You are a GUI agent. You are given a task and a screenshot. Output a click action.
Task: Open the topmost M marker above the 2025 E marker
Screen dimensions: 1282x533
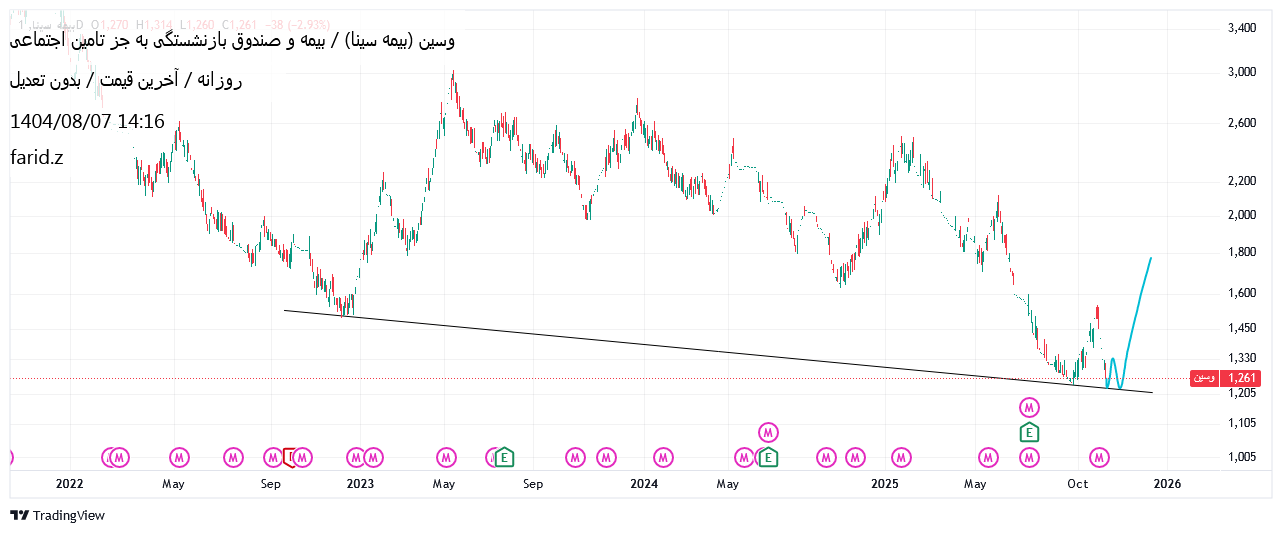pyautogui.click(x=1029, y=407)
